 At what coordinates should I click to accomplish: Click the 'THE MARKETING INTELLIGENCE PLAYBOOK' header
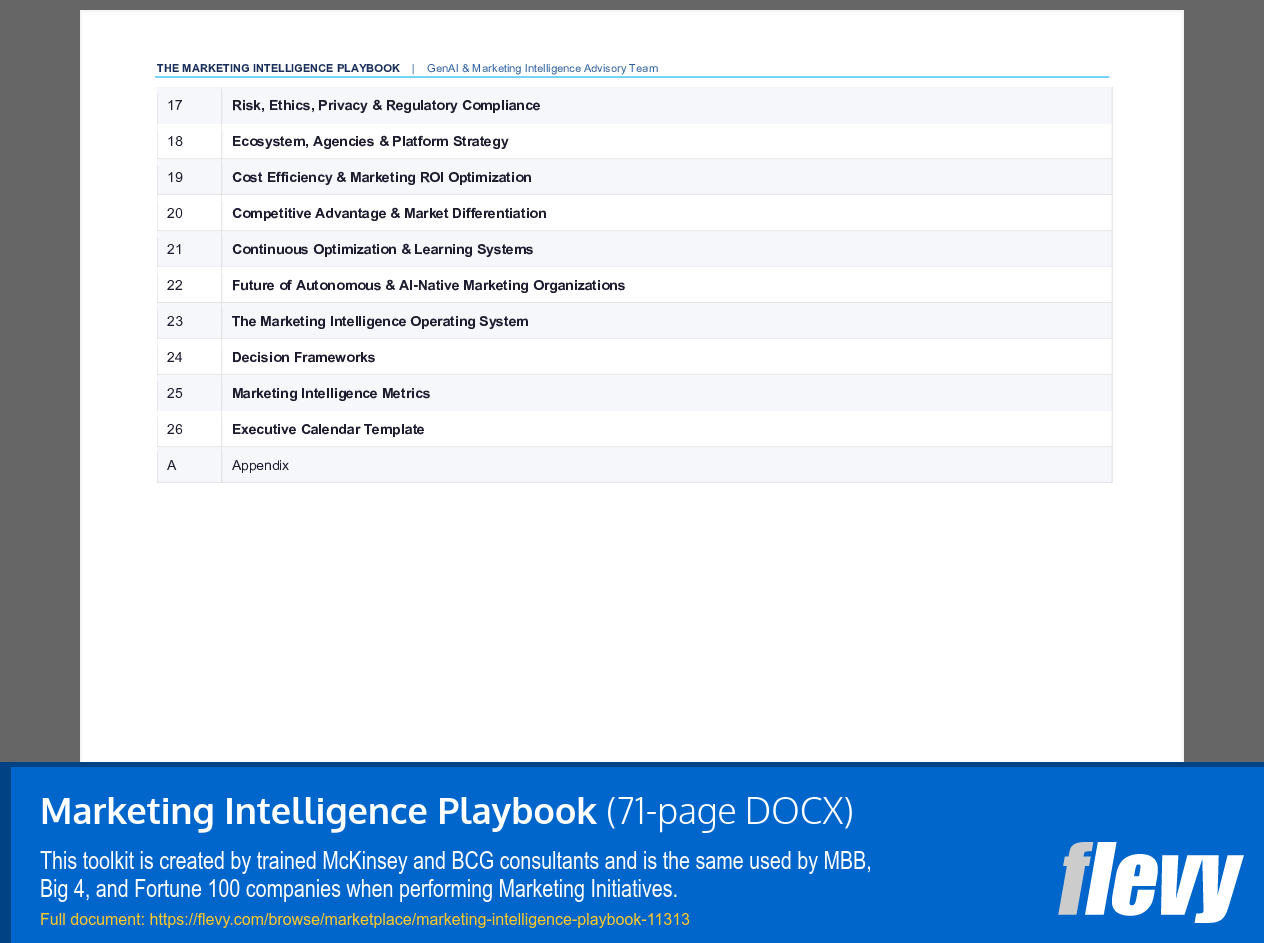point(278,68)
